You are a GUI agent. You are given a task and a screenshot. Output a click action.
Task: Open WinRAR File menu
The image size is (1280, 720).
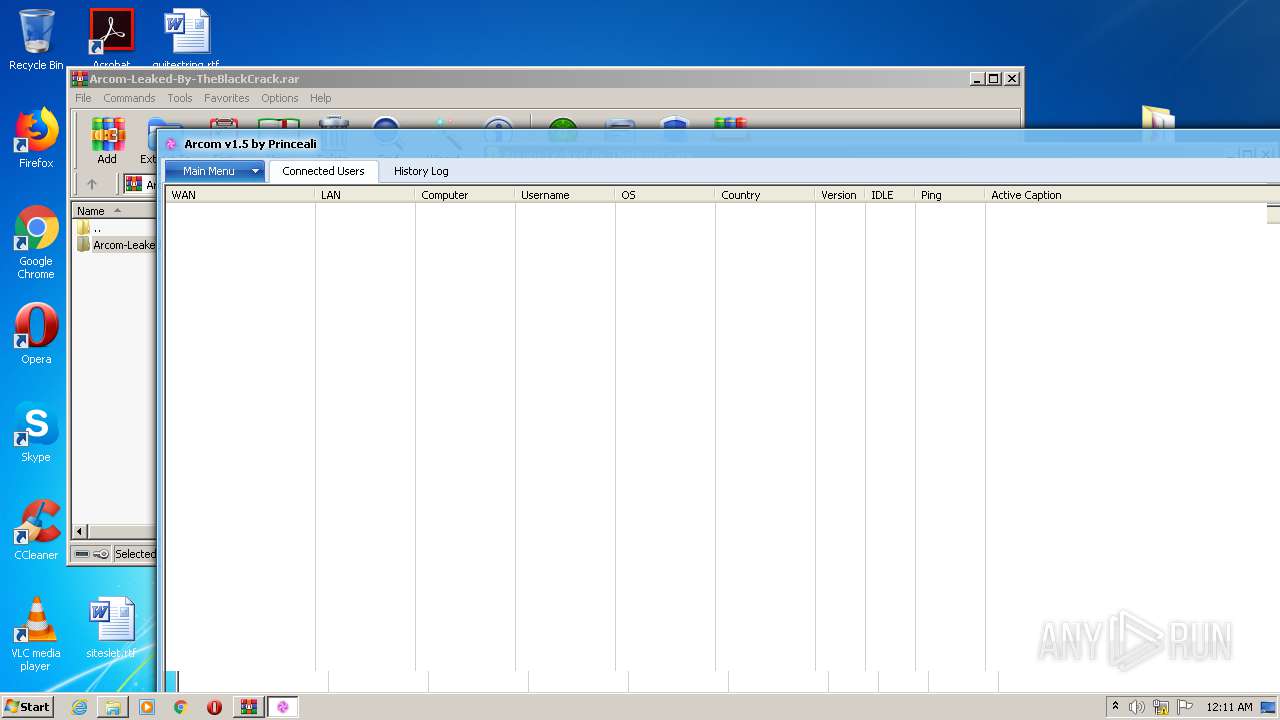coord(83,98)
